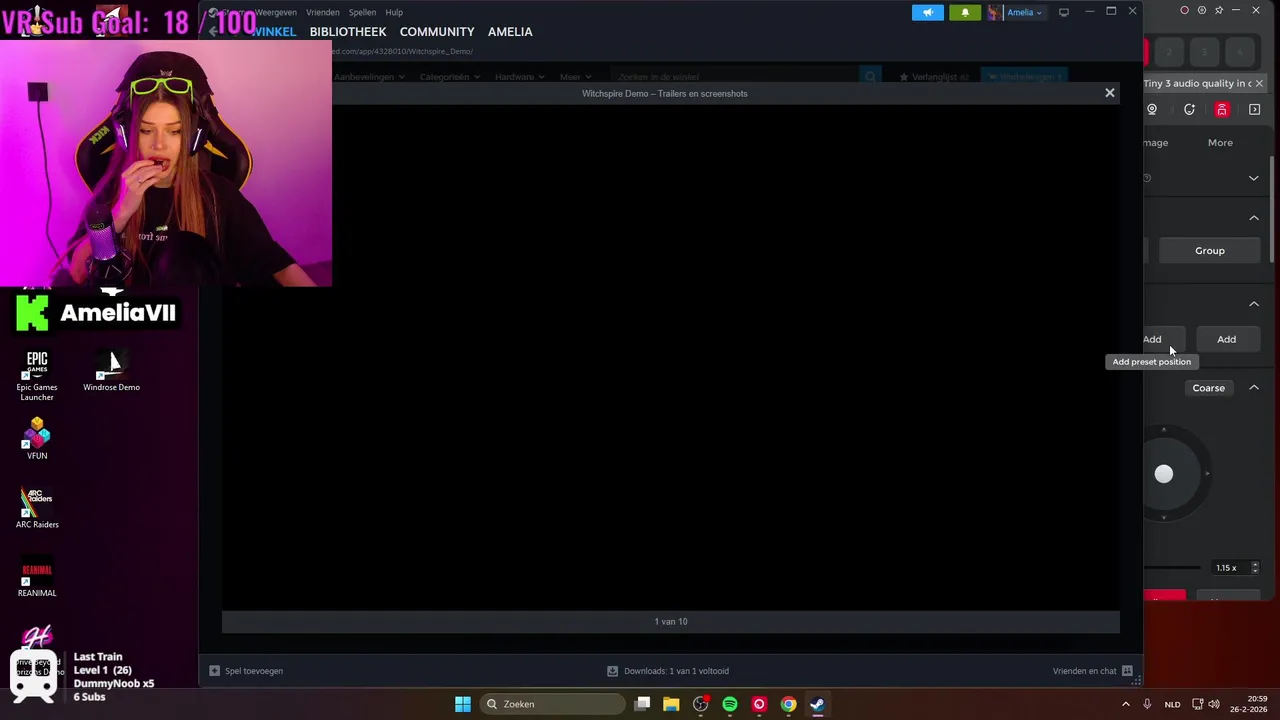1280x720 pixels.
Task: Switch to Steam via taskbar icon
Action: click(x=817, y=704)
